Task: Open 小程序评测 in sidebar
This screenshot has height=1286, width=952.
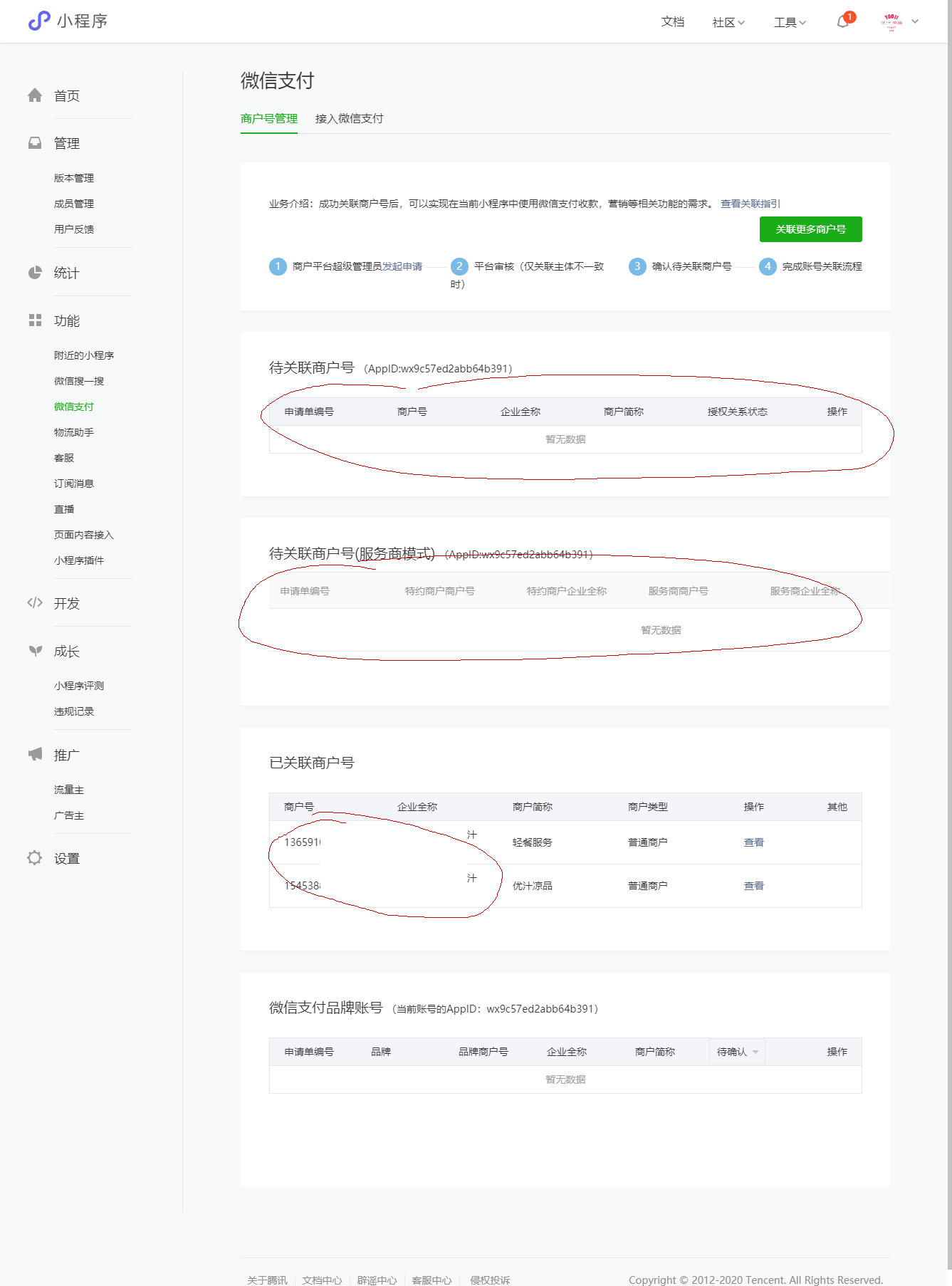Action: (x=79, y=686)
